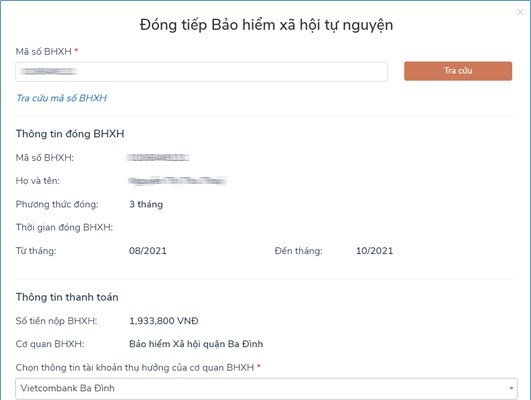This screenshot has height=400, width=531.
Task: Click the Phương thức đóng label
Action: coord(57,205)
